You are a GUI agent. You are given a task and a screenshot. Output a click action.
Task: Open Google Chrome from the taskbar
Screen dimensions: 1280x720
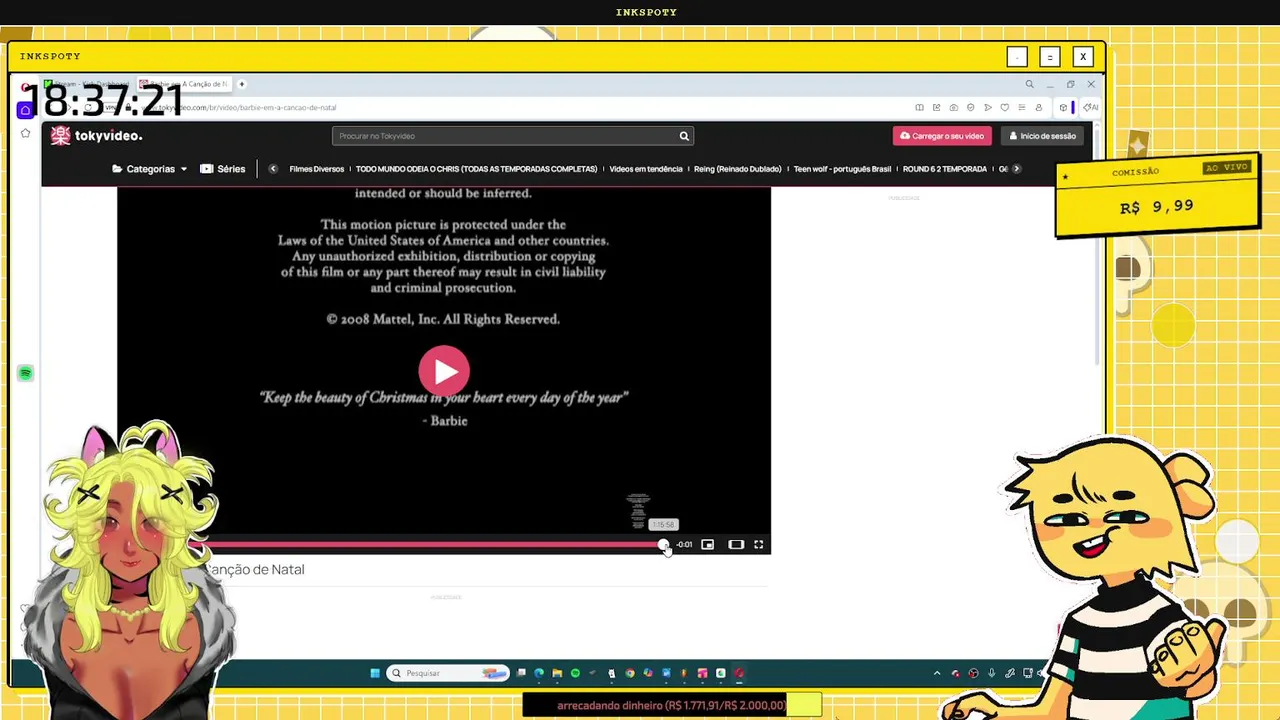pyautogui.click(x=630, y=673)
